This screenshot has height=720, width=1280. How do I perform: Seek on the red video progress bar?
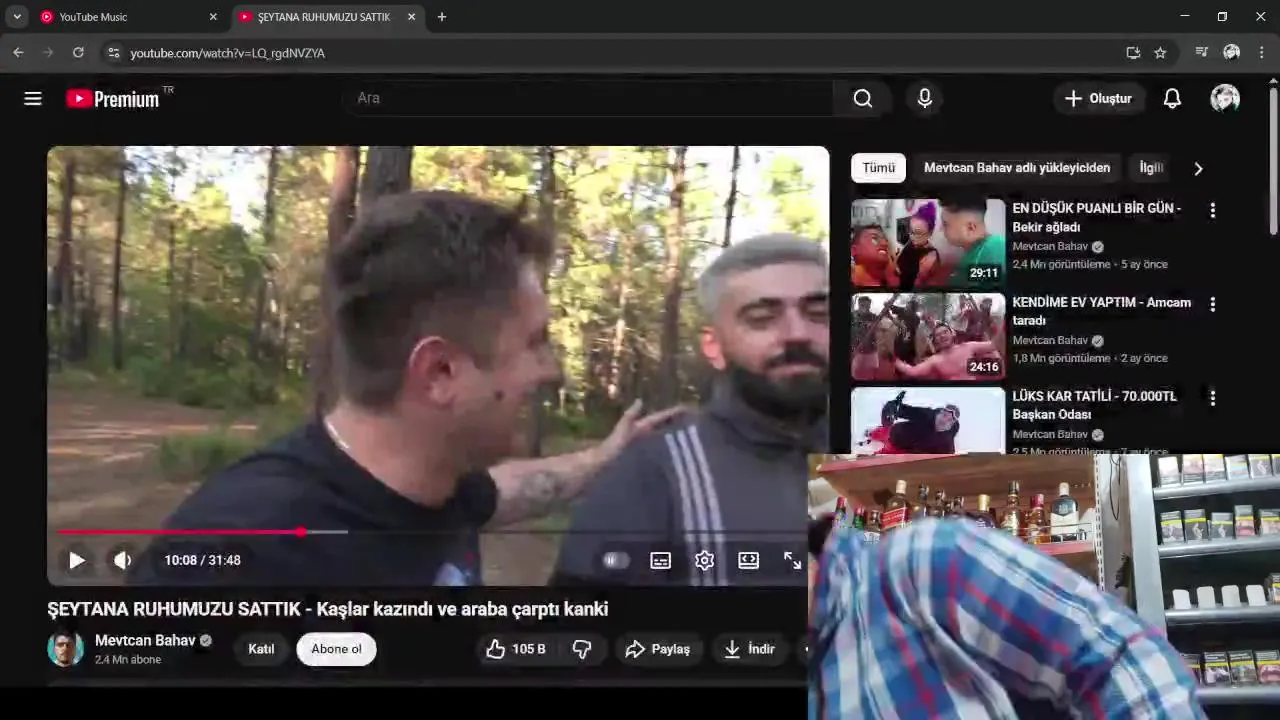pos(433,532)
